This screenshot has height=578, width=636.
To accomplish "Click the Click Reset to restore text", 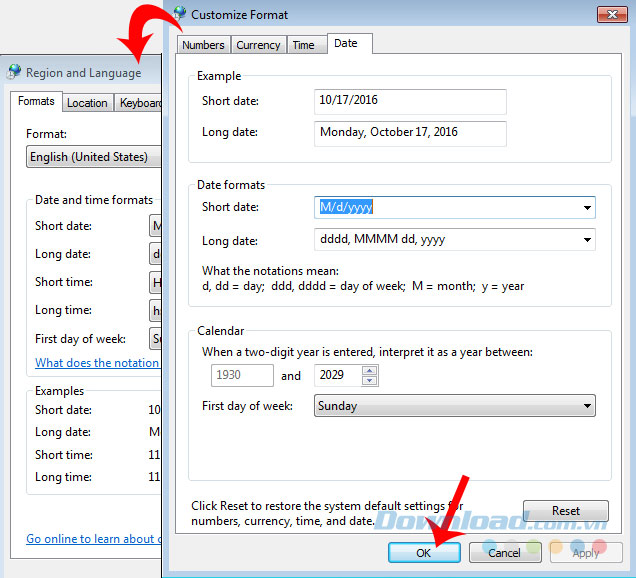I will coord(327,513).
